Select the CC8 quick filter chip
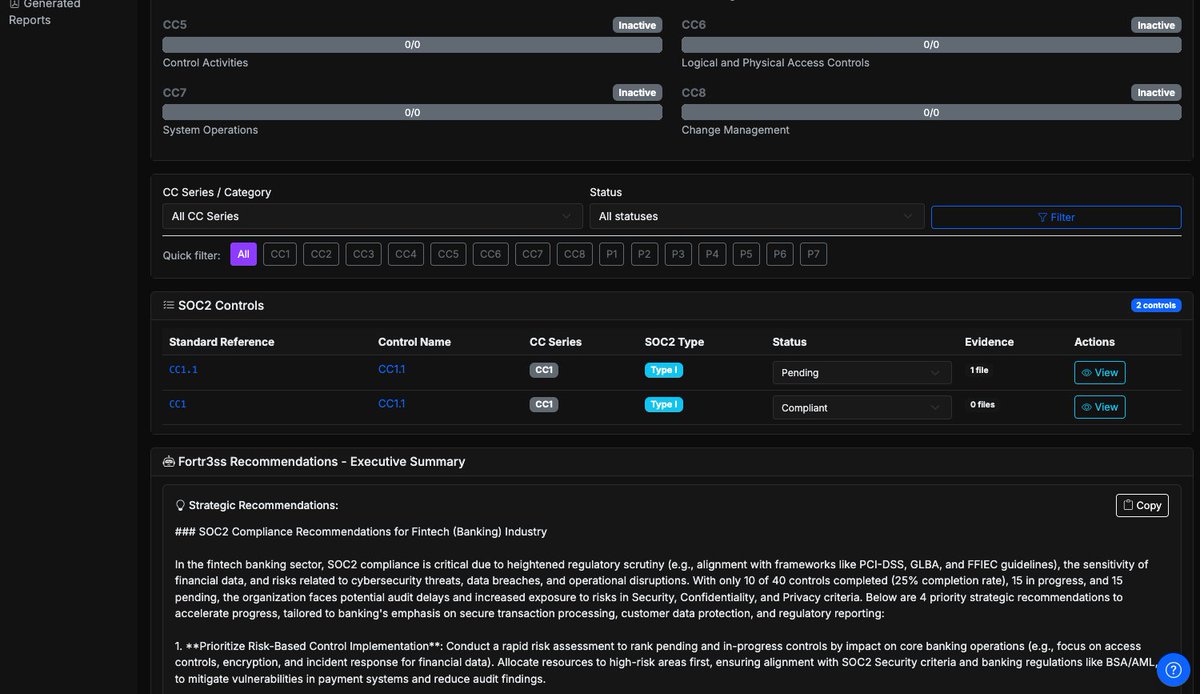 (574, 254)
